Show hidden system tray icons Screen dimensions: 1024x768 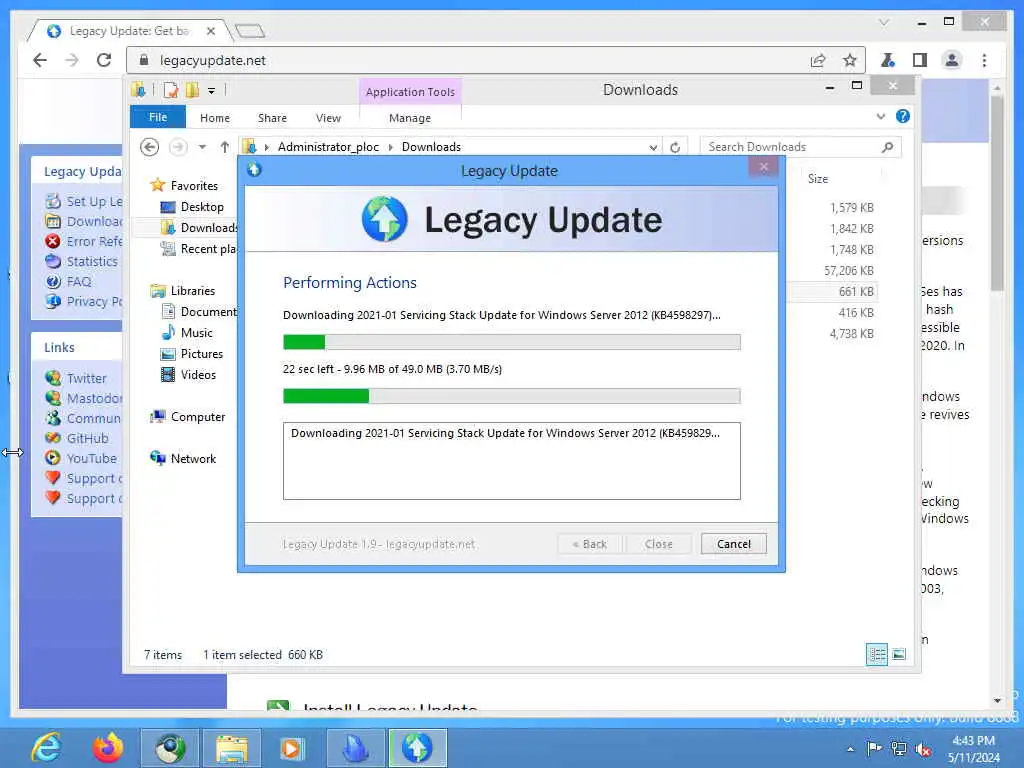(850, 749)
